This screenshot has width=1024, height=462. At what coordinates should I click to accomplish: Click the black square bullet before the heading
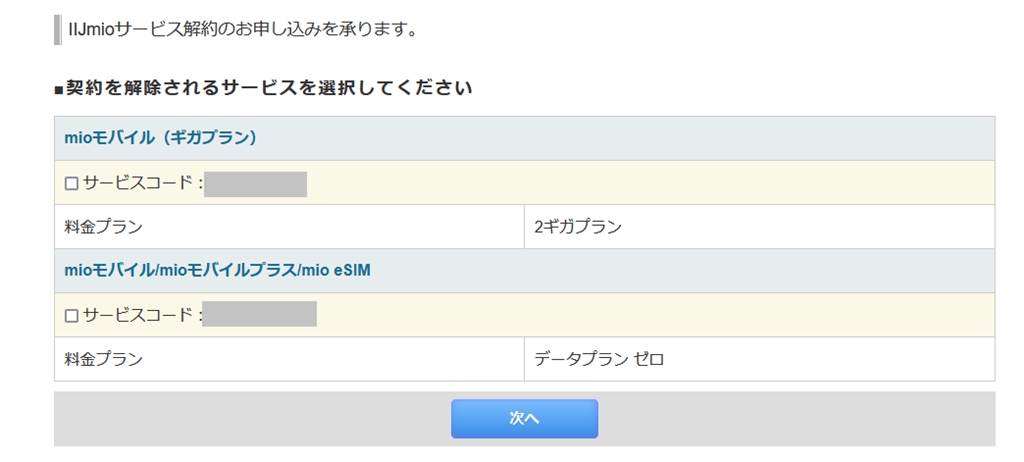tap(59, 91)
